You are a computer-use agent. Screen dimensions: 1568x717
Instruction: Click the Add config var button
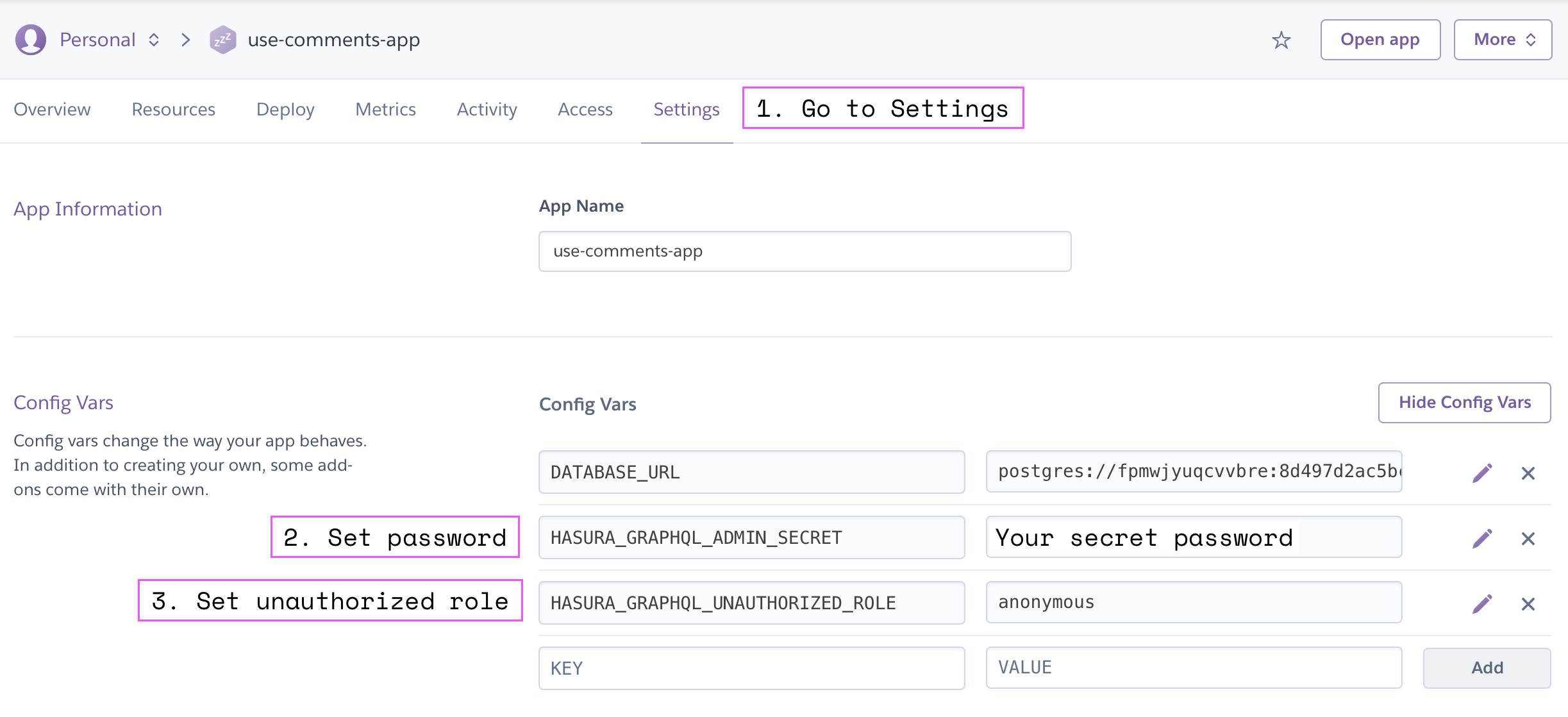[x=1487, y=668]
